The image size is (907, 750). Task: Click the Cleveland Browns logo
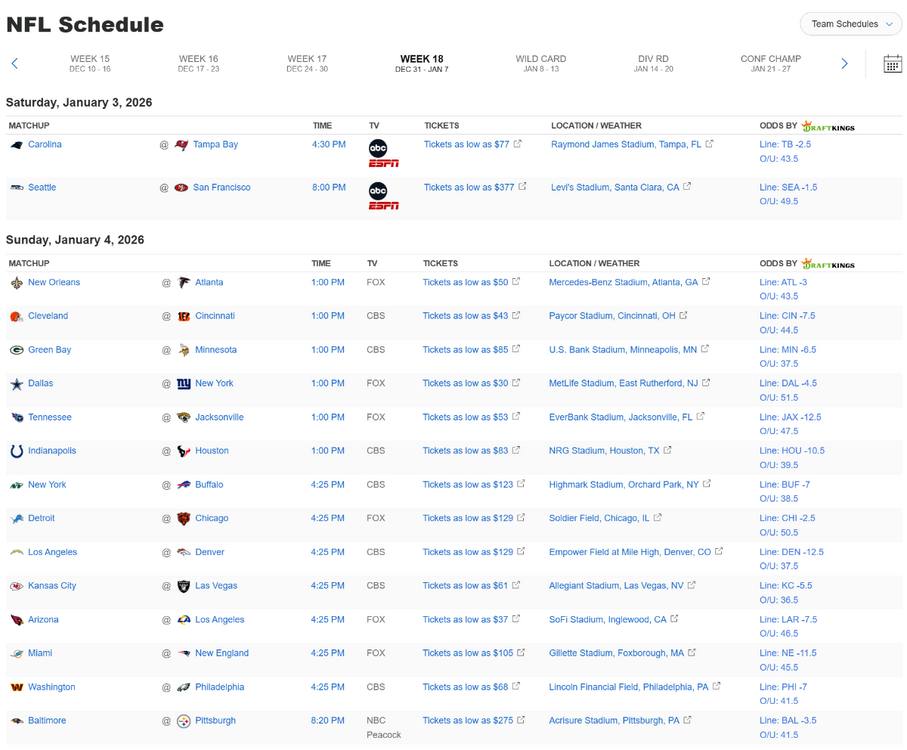17,316
